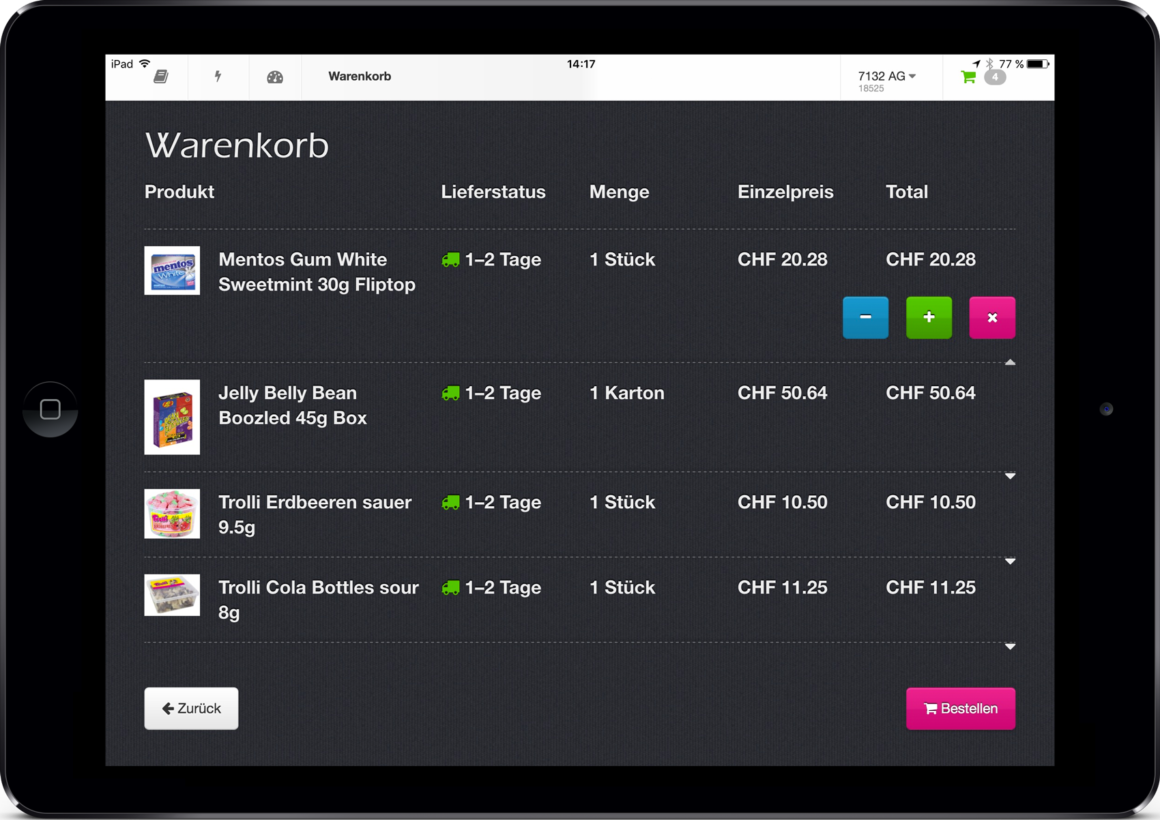The image size is (1160, 820).
Task: Click the 'Produkt' column header
Action: tap(179, 192)
